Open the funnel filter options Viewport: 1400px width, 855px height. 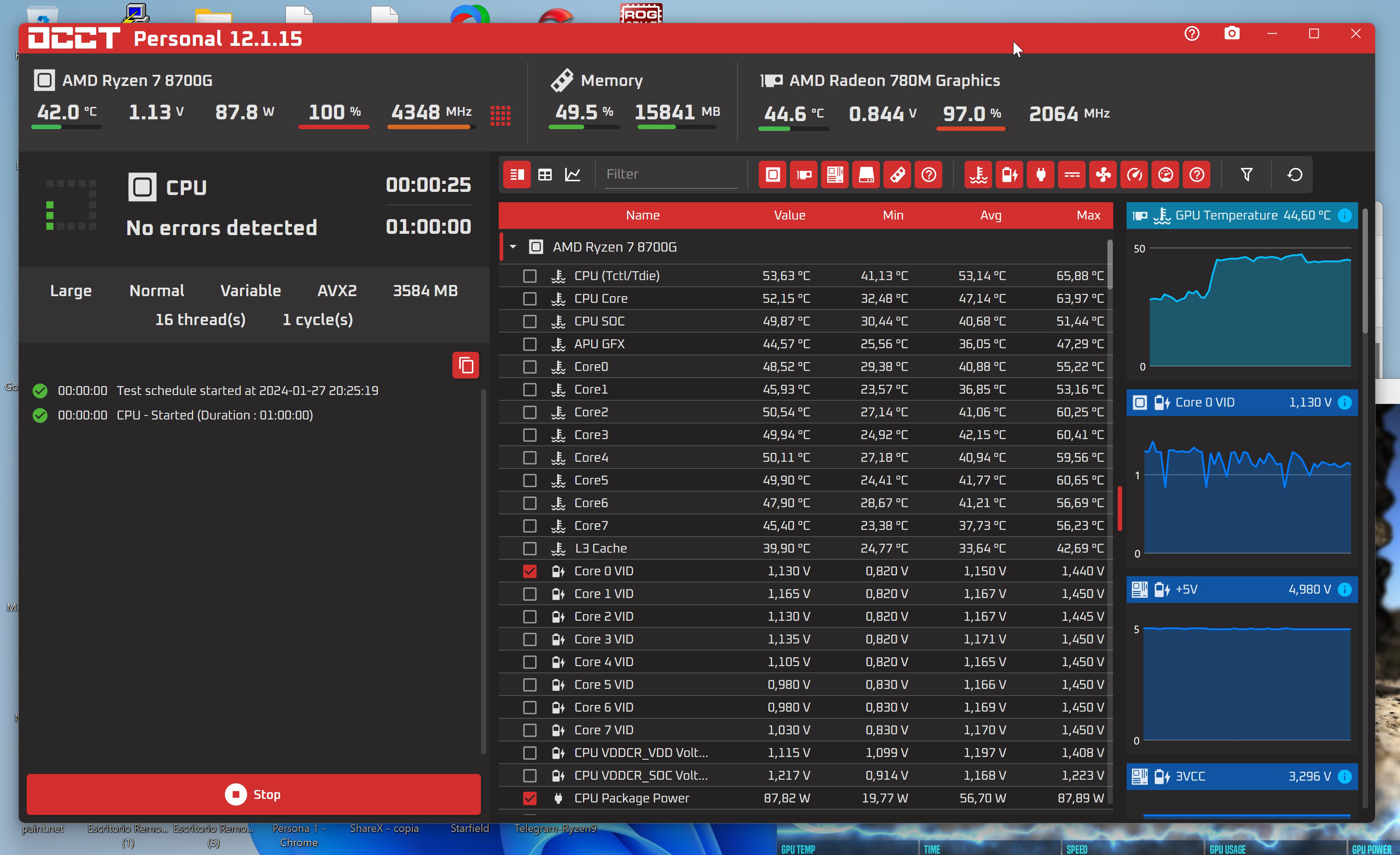coord(1246,175)
